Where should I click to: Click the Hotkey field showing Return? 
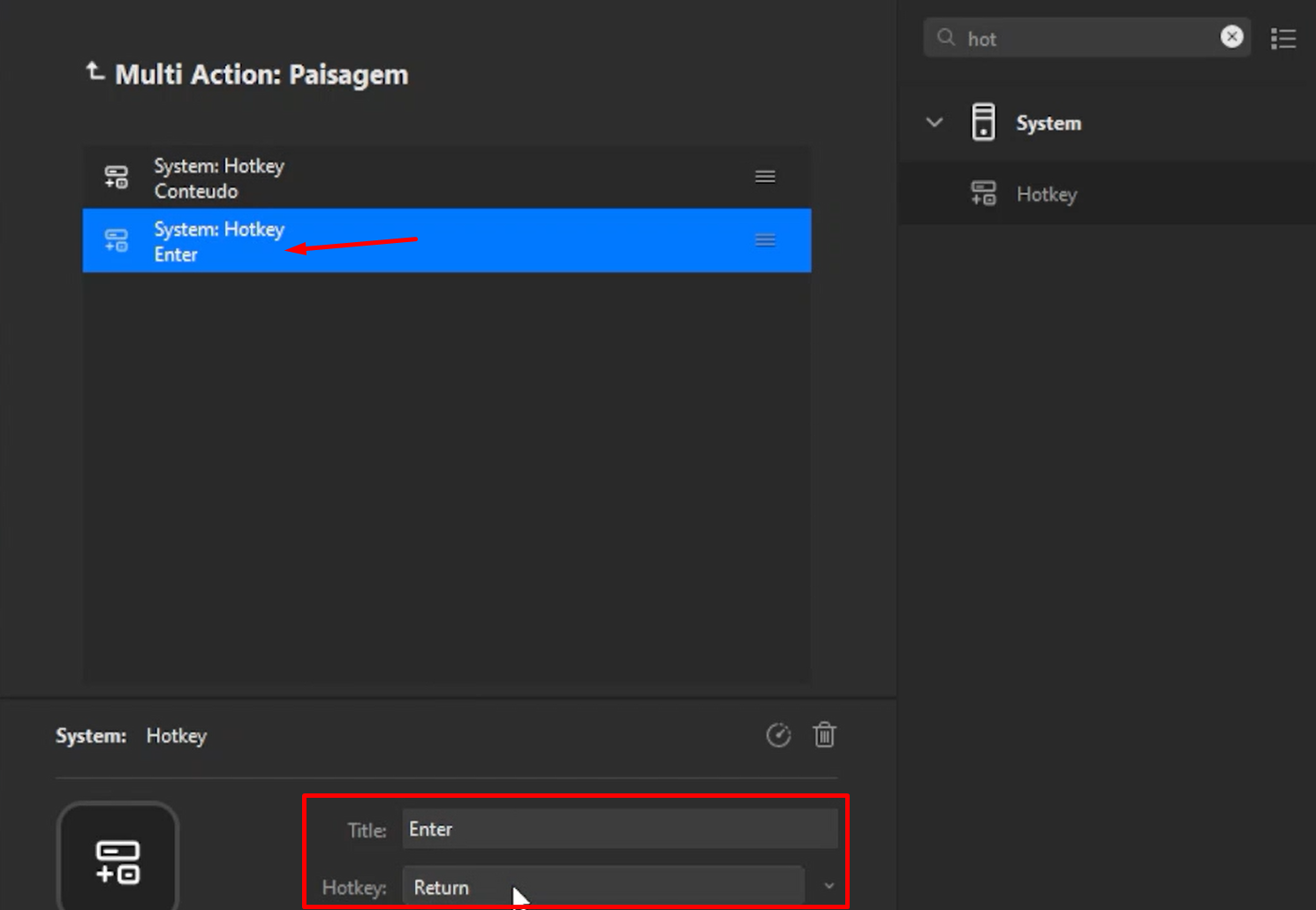click(x=603, y=887)
